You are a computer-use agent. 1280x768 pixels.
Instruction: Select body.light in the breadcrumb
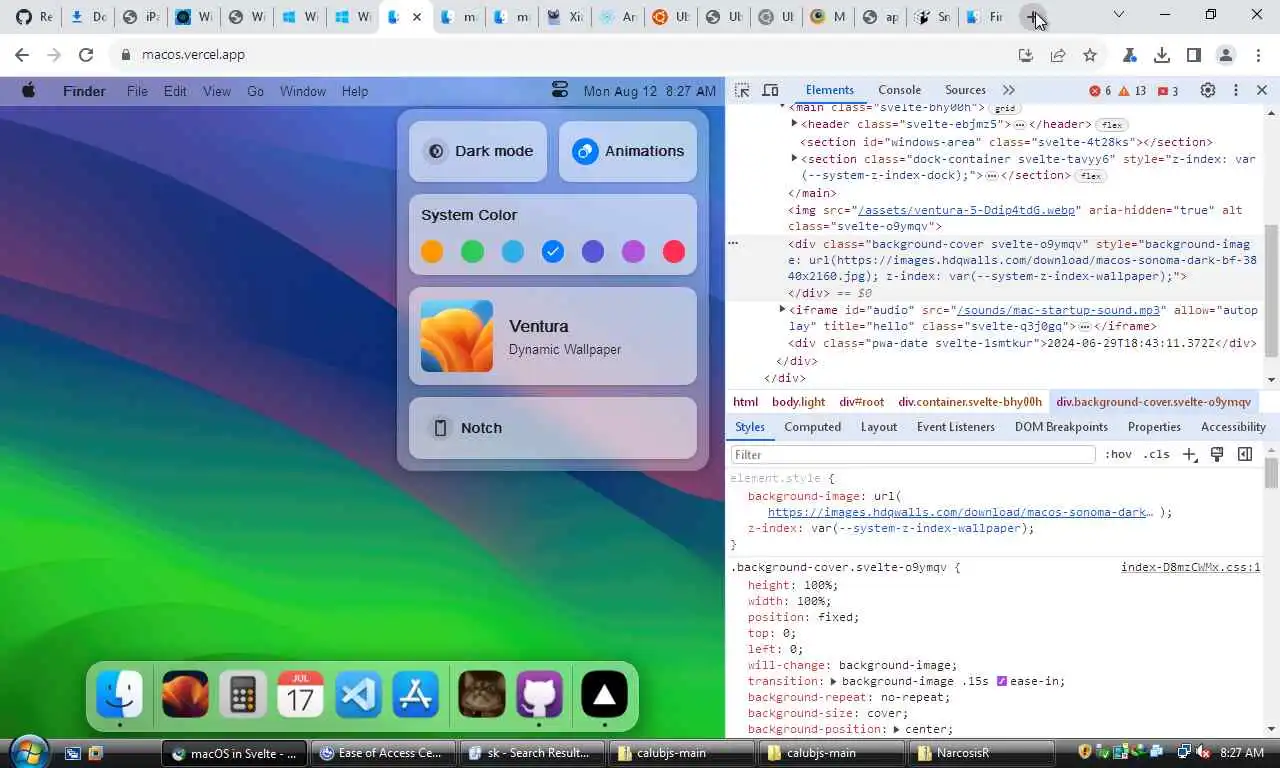[x=798, y=402]
